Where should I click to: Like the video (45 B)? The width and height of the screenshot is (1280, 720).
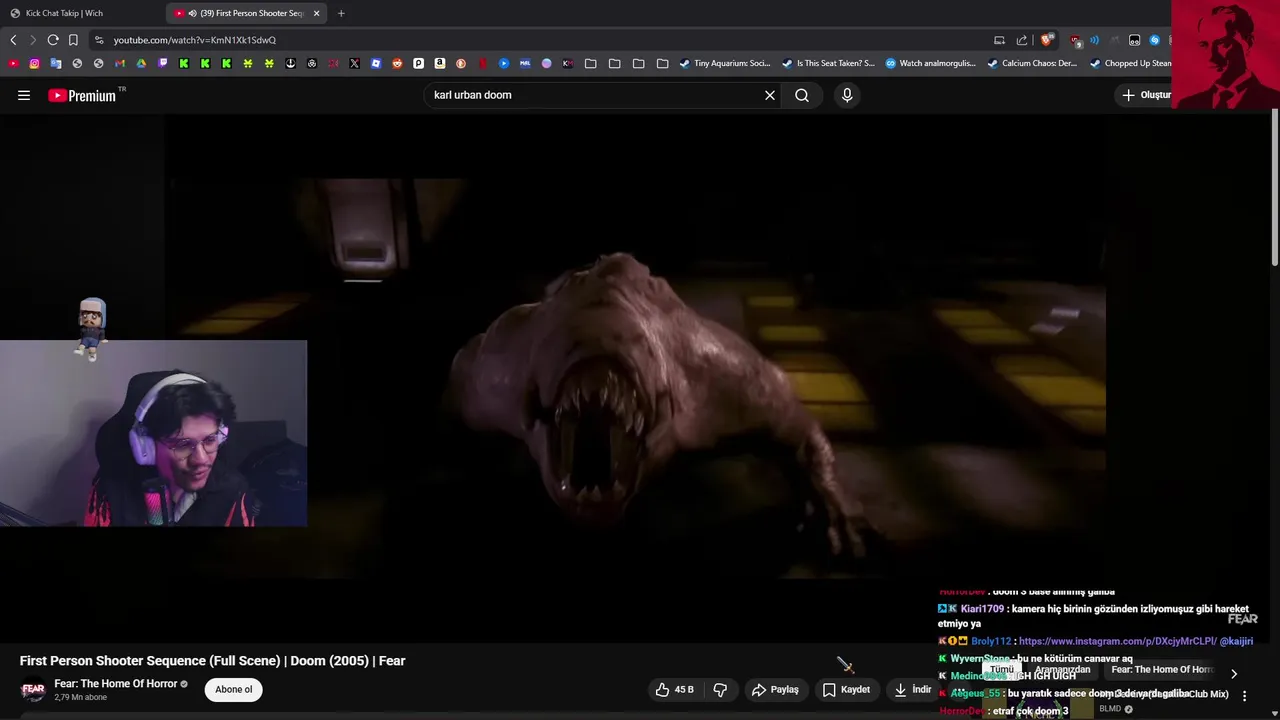pos(675,689)
